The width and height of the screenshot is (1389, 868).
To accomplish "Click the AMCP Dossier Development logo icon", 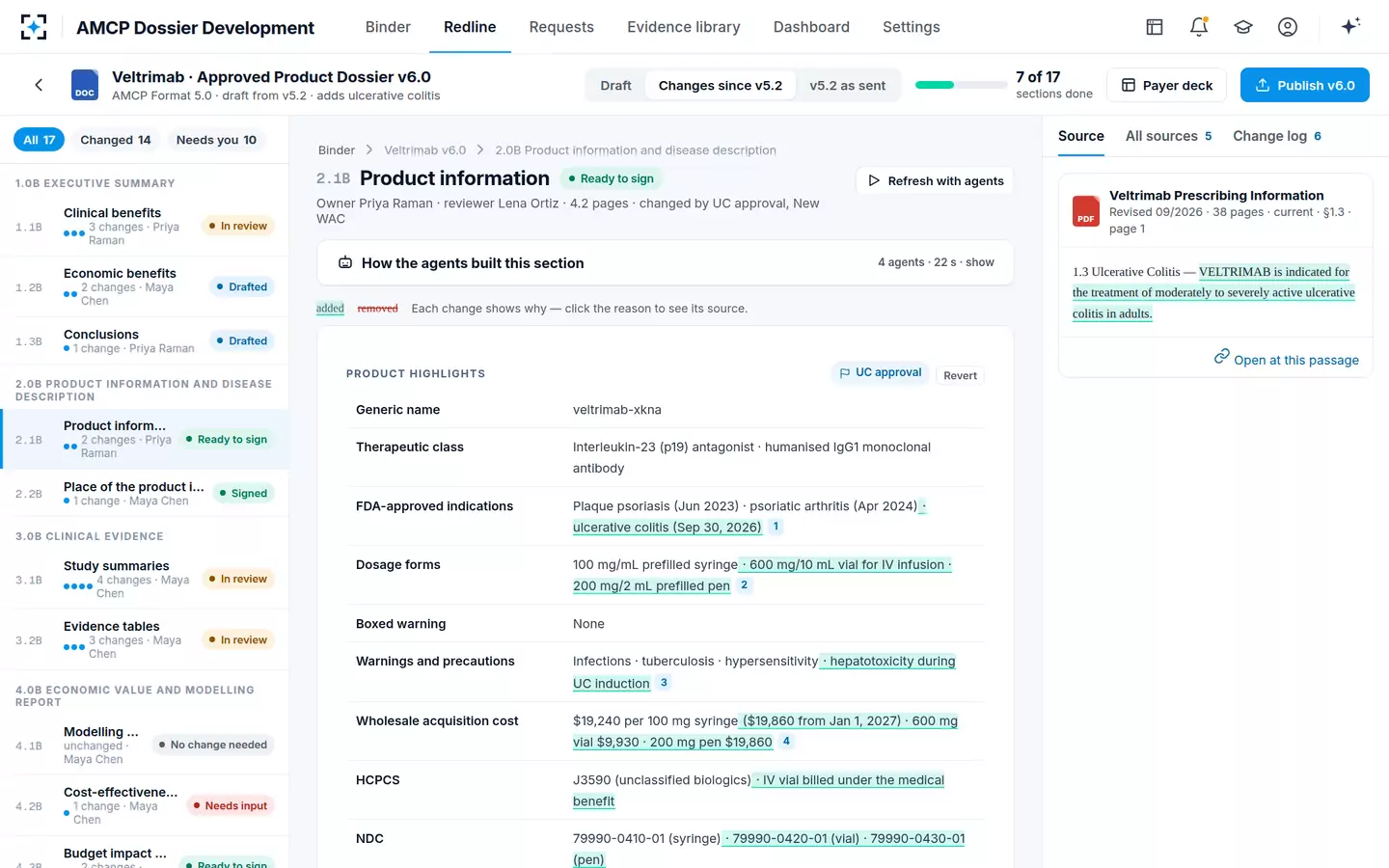I will pyautogui.click(x=34, y=27).
